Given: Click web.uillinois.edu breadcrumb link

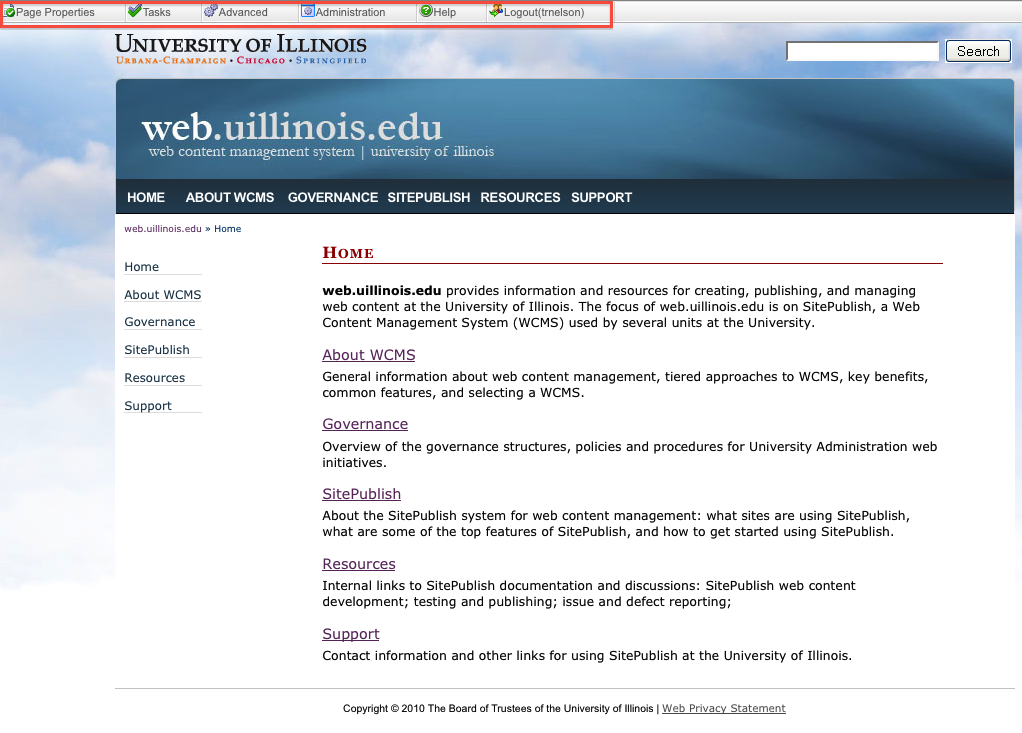Looking at the screenshot, I should 163,229.
